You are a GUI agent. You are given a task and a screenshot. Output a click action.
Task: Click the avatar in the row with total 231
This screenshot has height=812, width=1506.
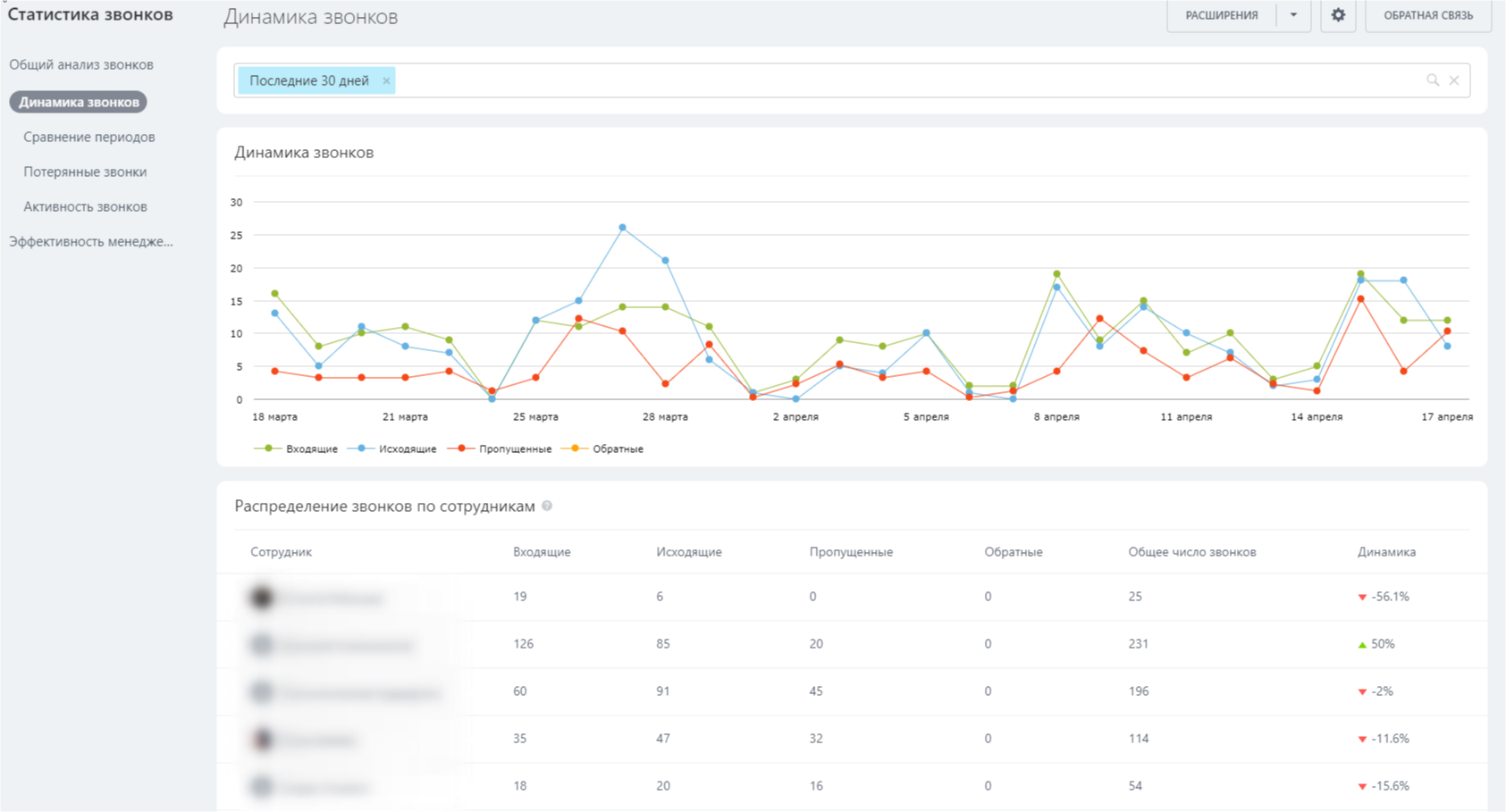(262, 645)
